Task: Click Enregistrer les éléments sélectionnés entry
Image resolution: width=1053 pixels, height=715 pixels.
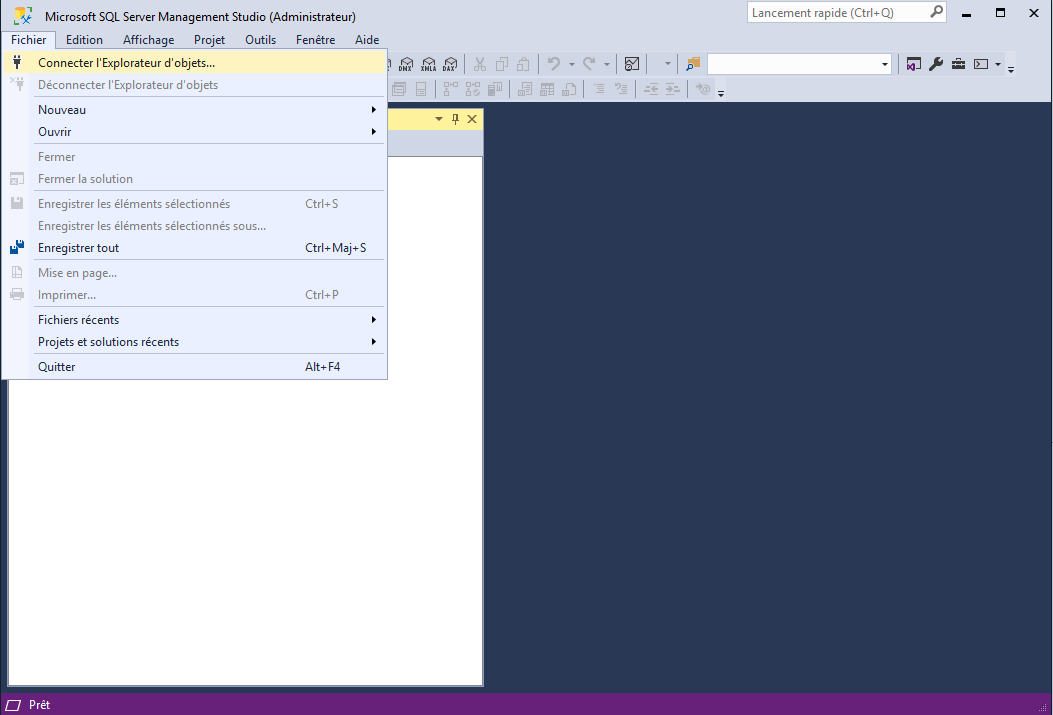Action: pyautogui.click(x=195, y=203)
